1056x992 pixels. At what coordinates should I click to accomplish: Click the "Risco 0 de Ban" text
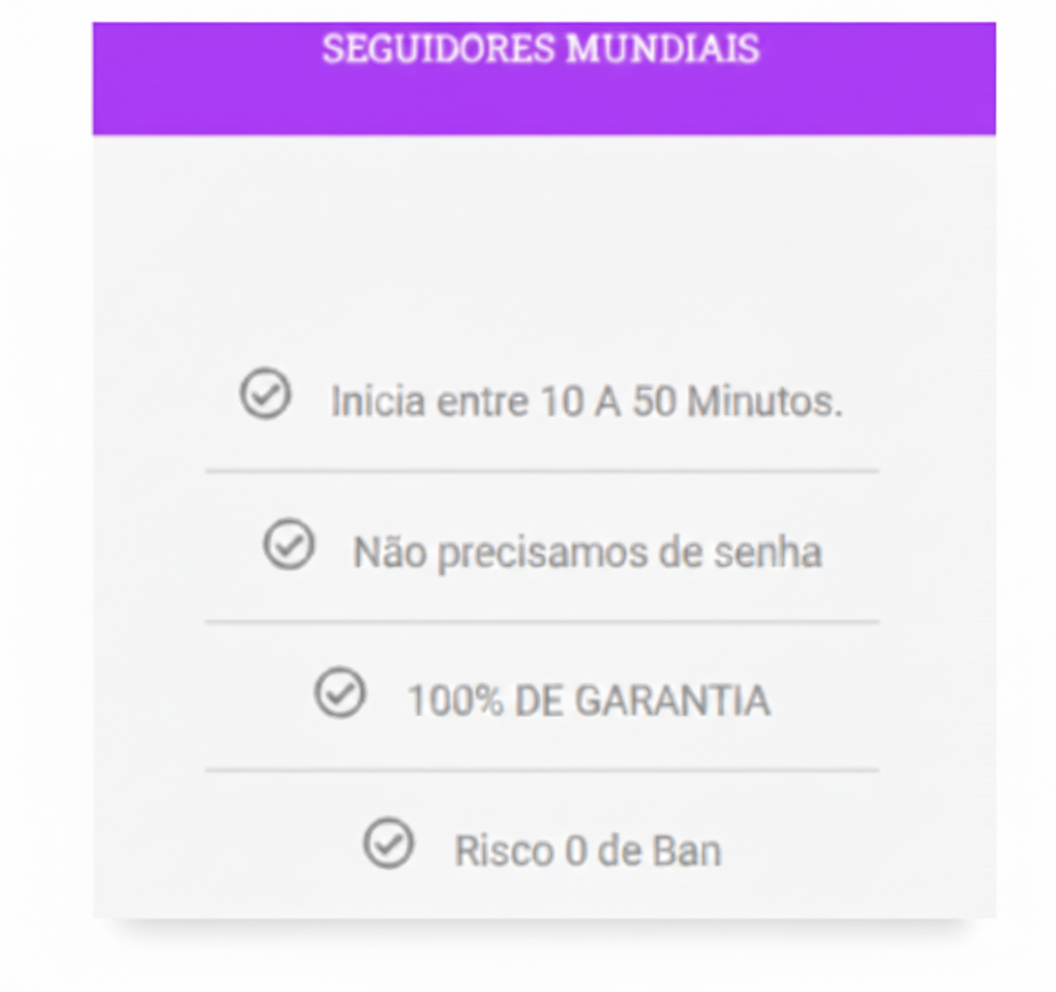[x=588, y=851]
